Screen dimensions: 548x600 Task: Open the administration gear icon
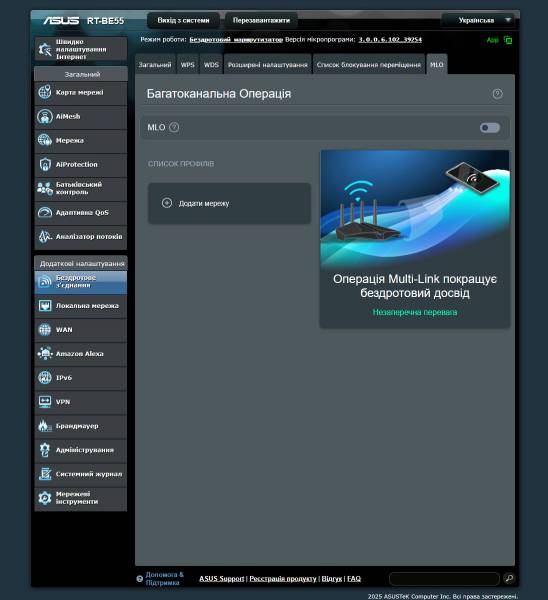tap(45, 450)
